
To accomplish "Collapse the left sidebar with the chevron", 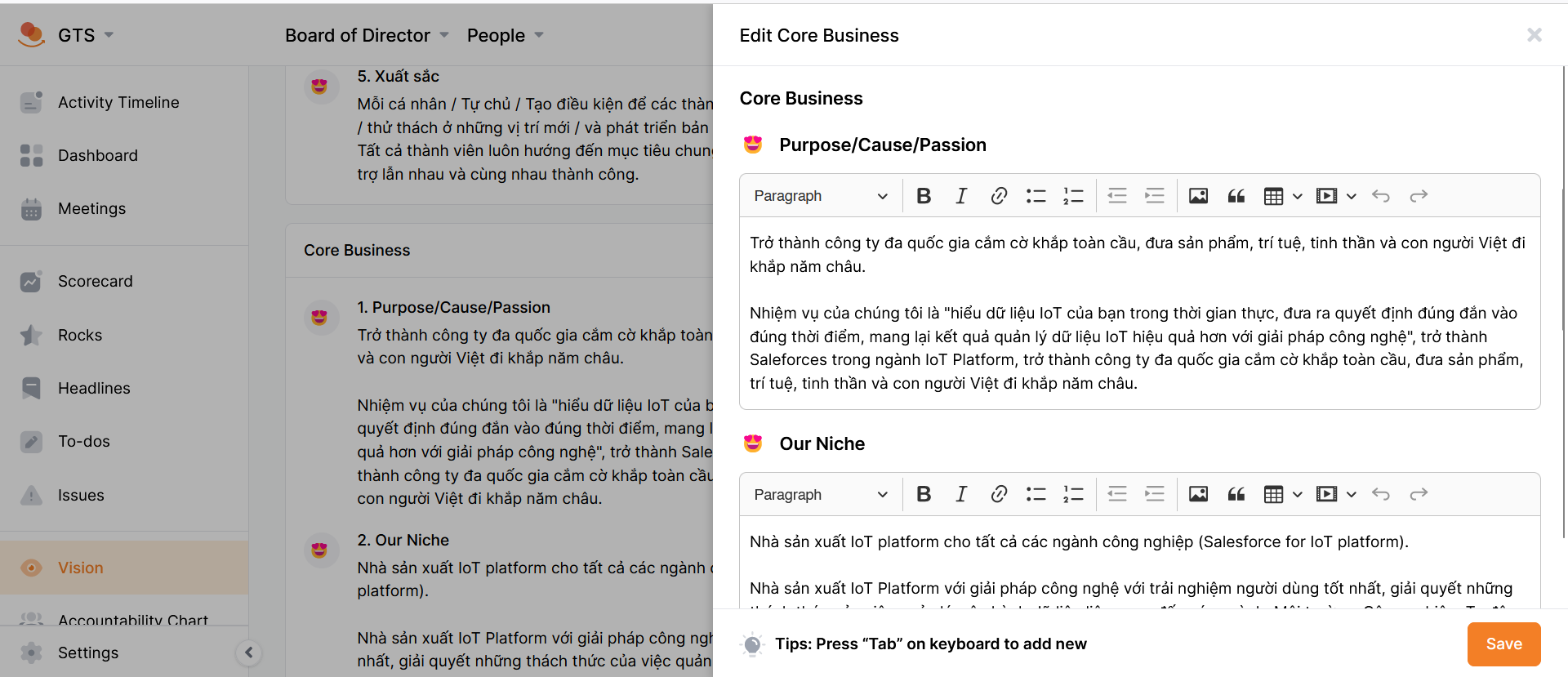I will click(249, 653).
